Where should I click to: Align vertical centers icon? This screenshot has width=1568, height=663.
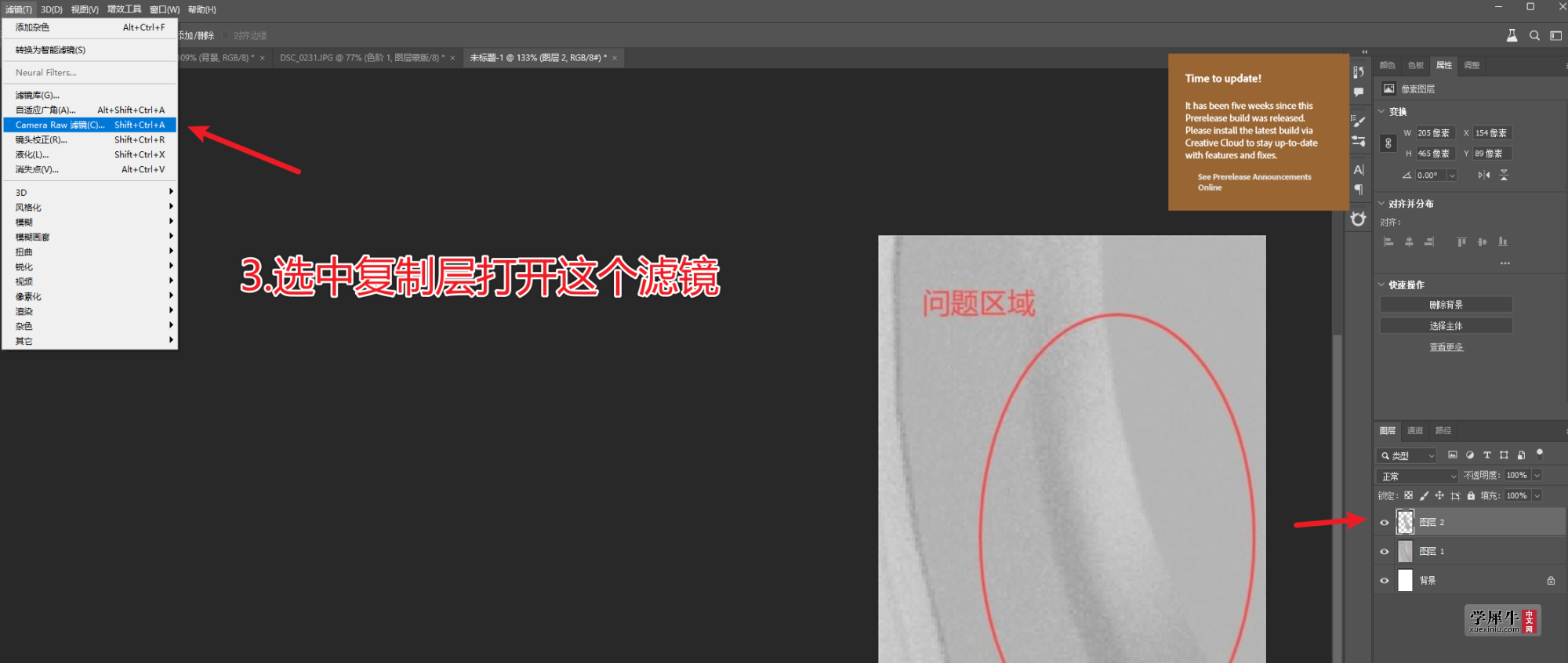1482,242
